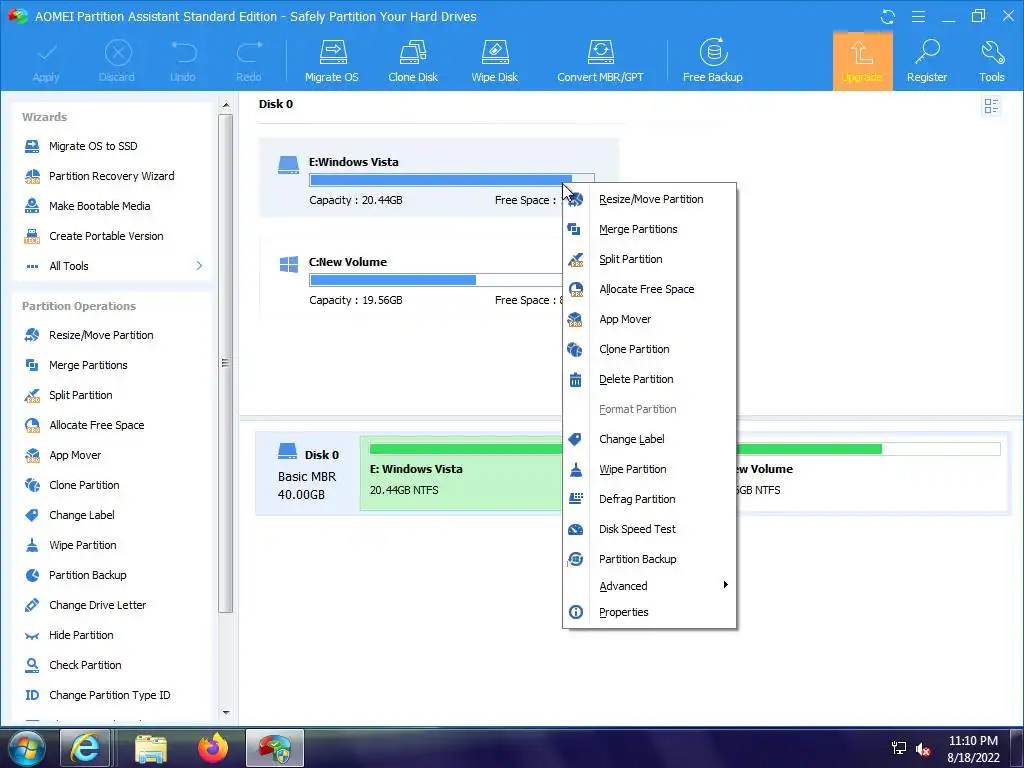The height and width of the screenshot is (768, 1024).
Task: Click the orange Upgrade button
Action: (x=862, y=61)
